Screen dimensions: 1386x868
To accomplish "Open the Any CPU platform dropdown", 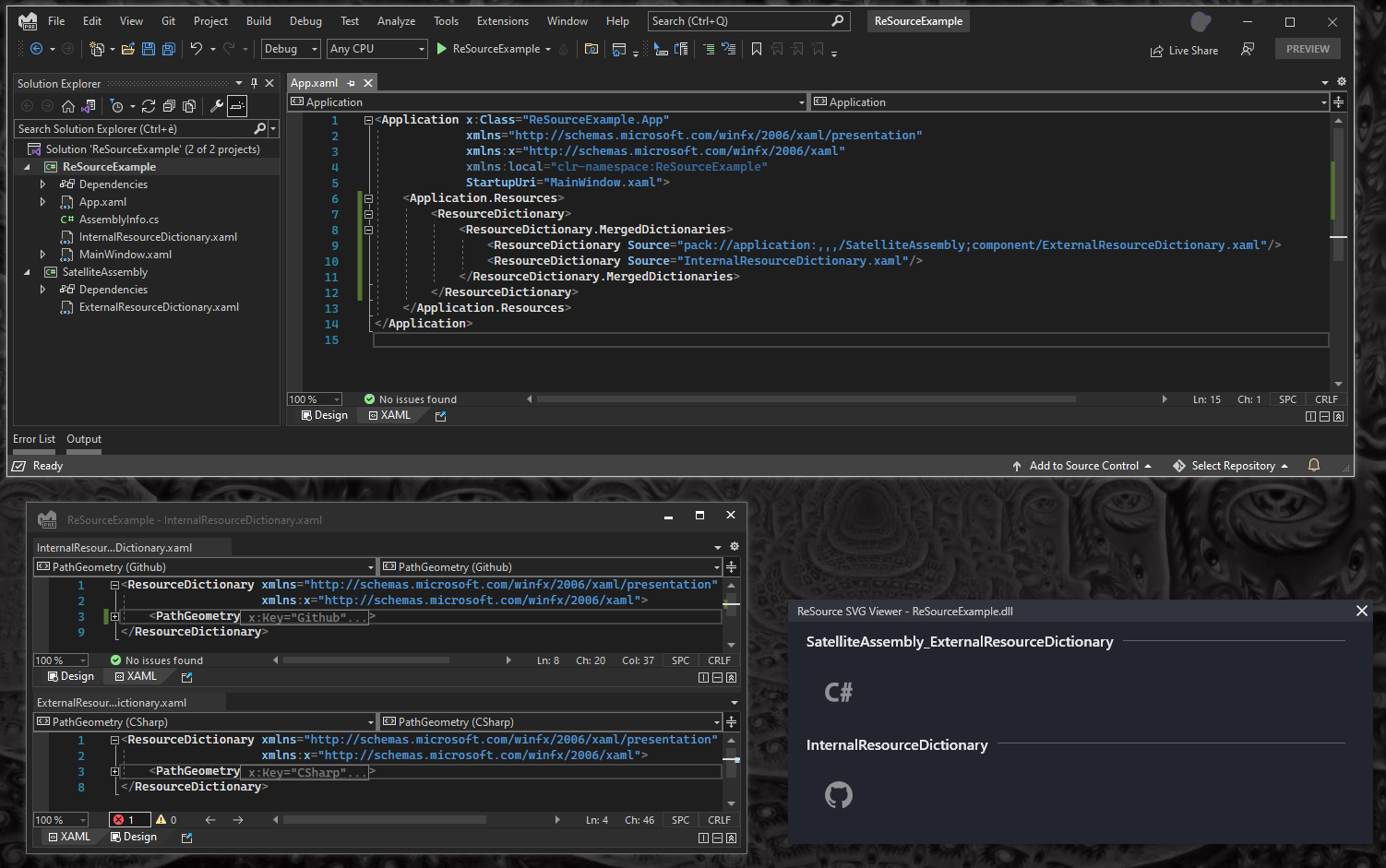I will click(377, 49).
